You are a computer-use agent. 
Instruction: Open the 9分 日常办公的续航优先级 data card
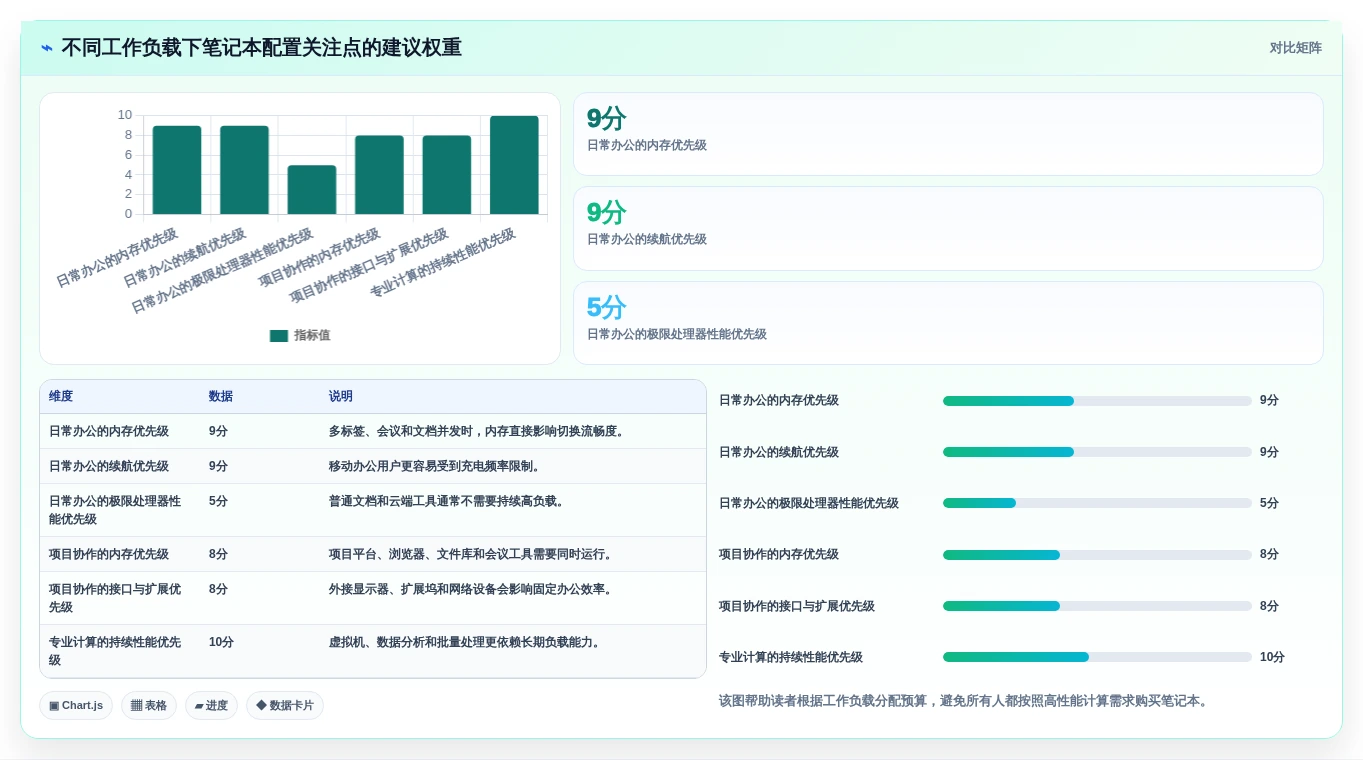click(x=948, y=228)
